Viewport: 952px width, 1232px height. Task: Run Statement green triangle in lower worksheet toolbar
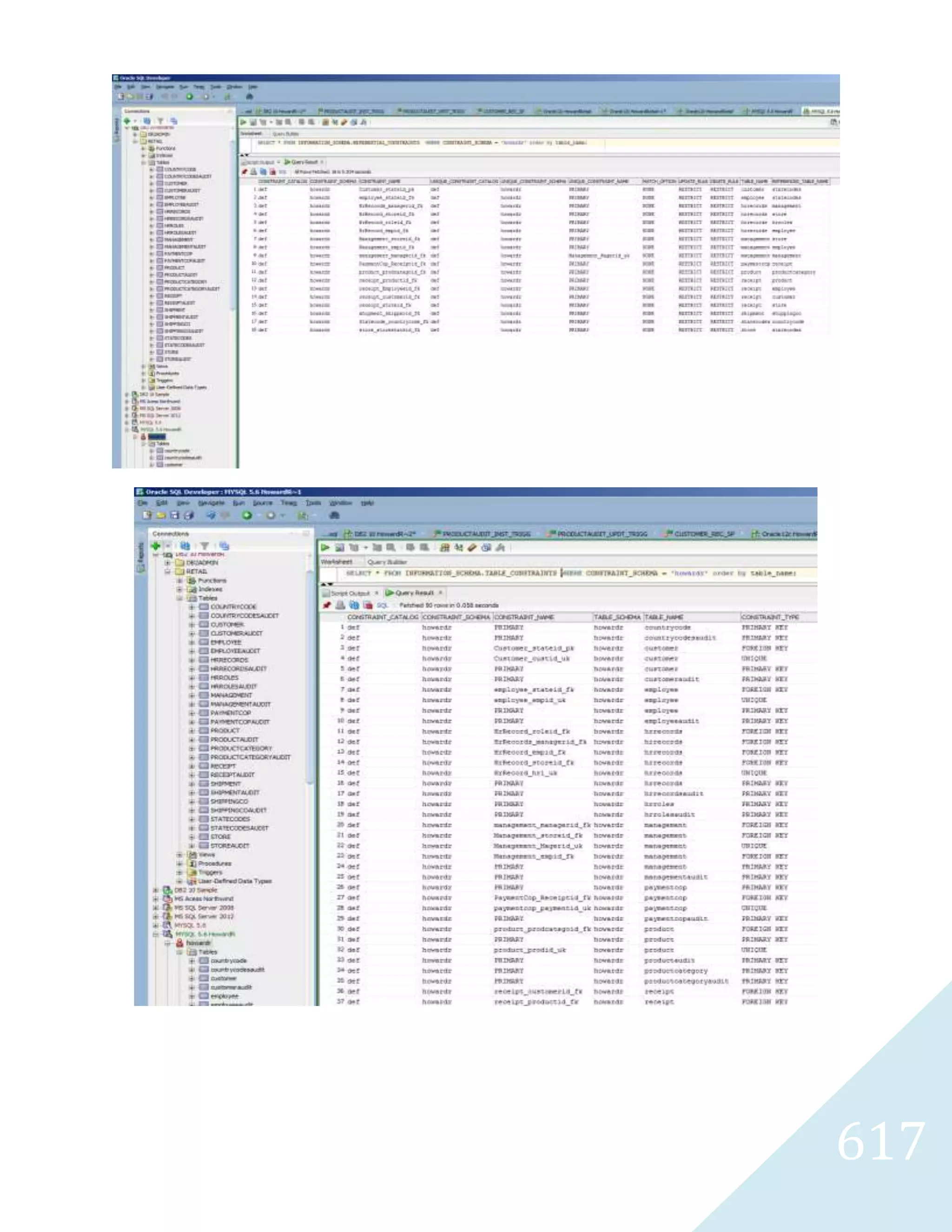coord(325,548)
